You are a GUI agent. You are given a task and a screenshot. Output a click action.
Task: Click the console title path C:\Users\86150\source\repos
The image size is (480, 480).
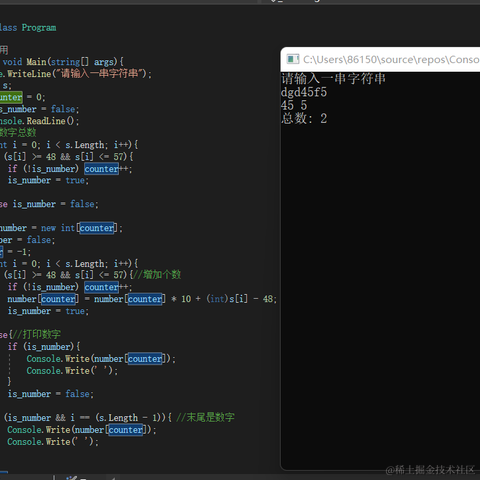[375, 60]
